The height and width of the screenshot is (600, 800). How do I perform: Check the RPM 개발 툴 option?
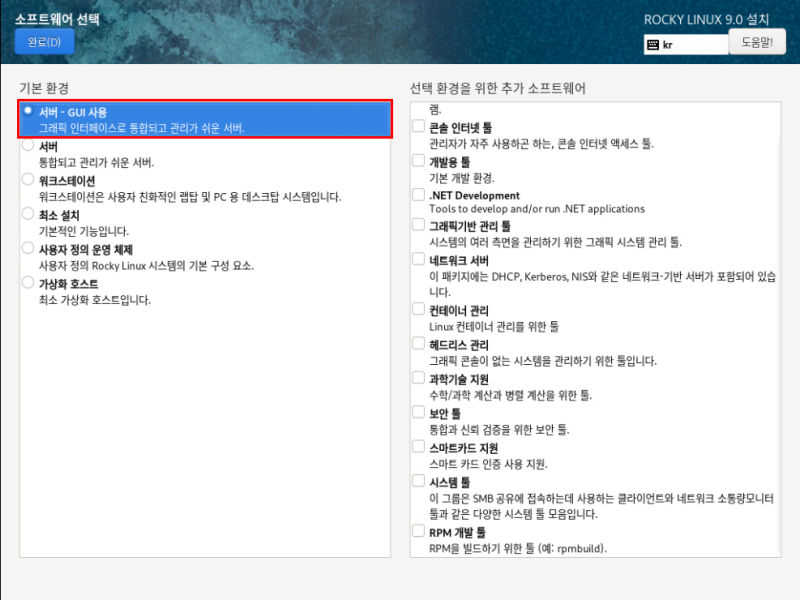coord(418,531)
